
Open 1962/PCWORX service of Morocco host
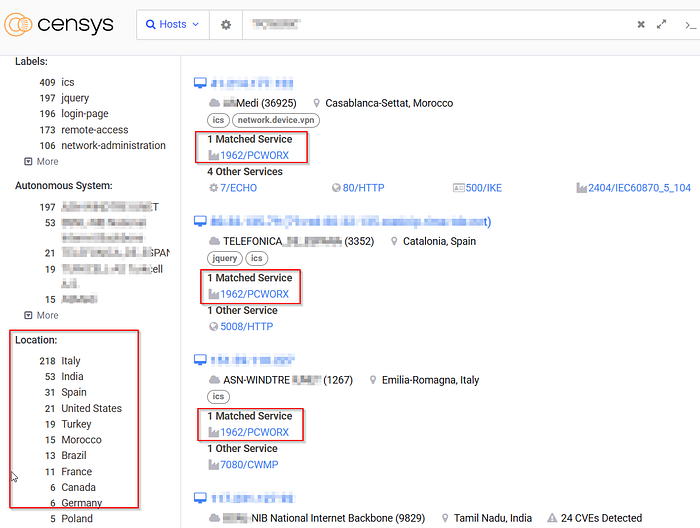(254, 155)
